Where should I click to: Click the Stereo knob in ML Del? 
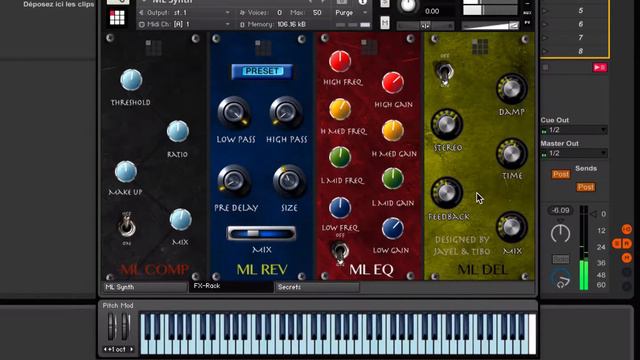pos(447,124)
